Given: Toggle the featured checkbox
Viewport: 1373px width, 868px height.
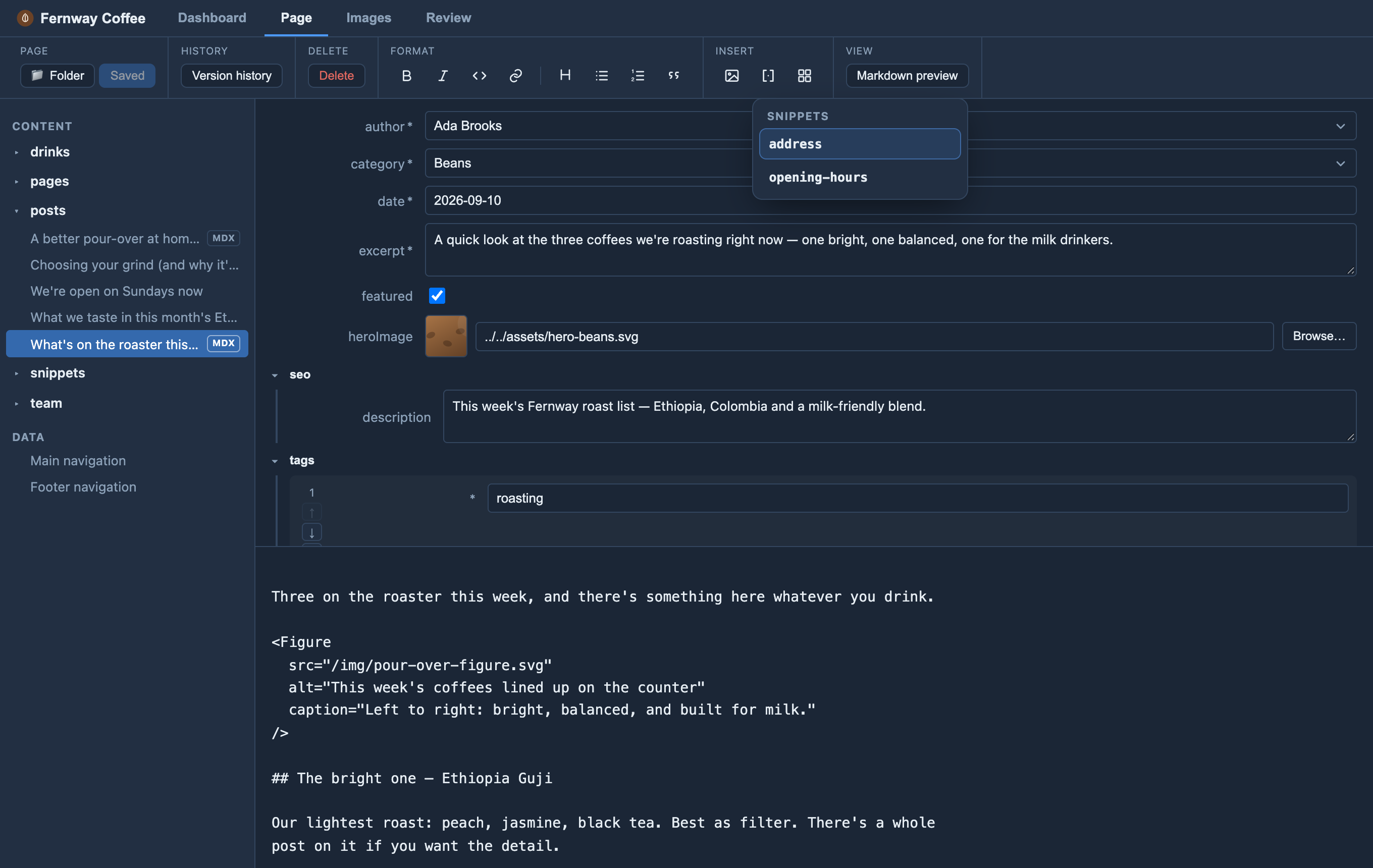Looking at the screenshot, I should pos(437,296).
